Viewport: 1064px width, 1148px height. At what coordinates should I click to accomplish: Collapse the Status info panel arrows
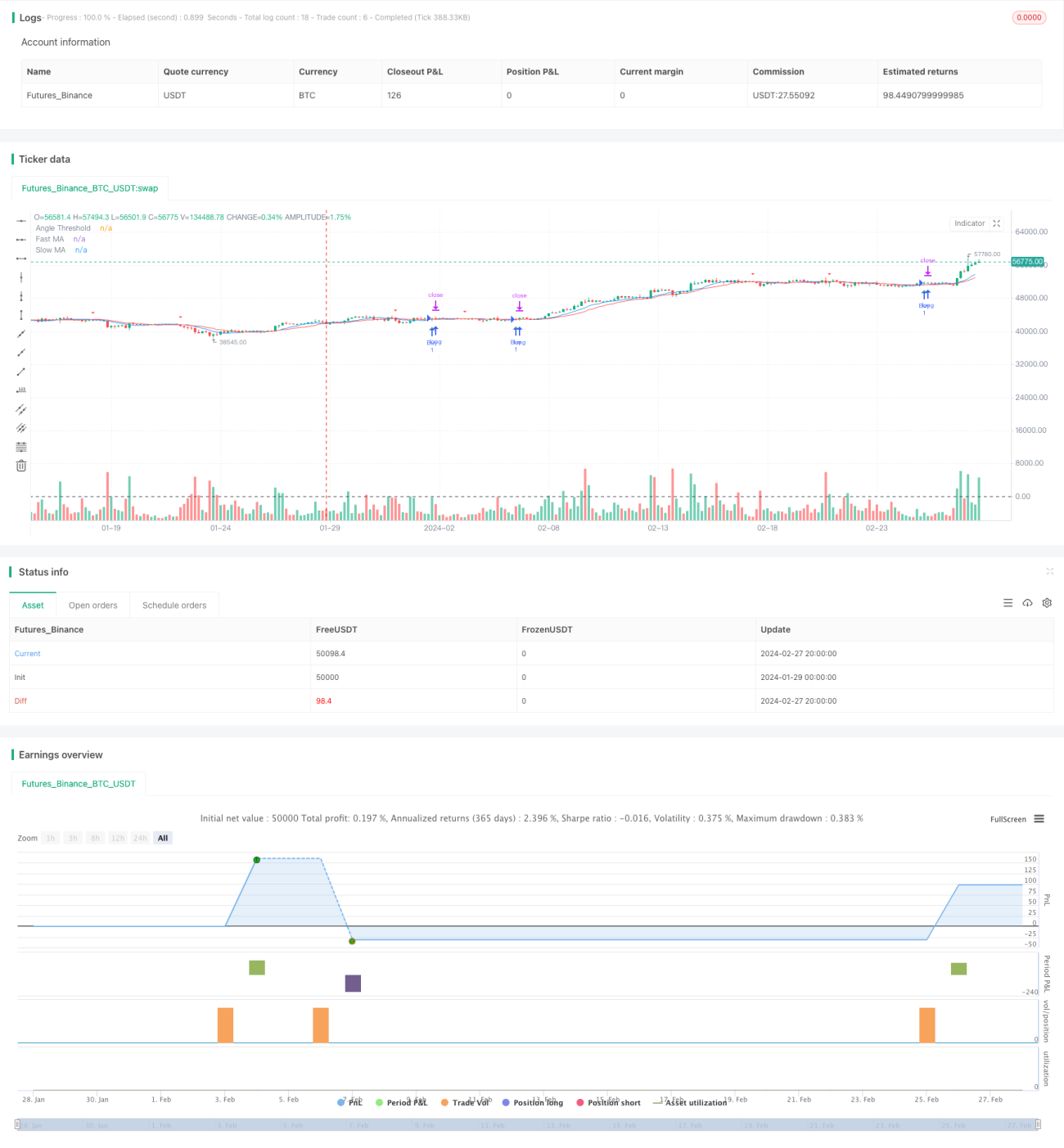pos(1049,571)
